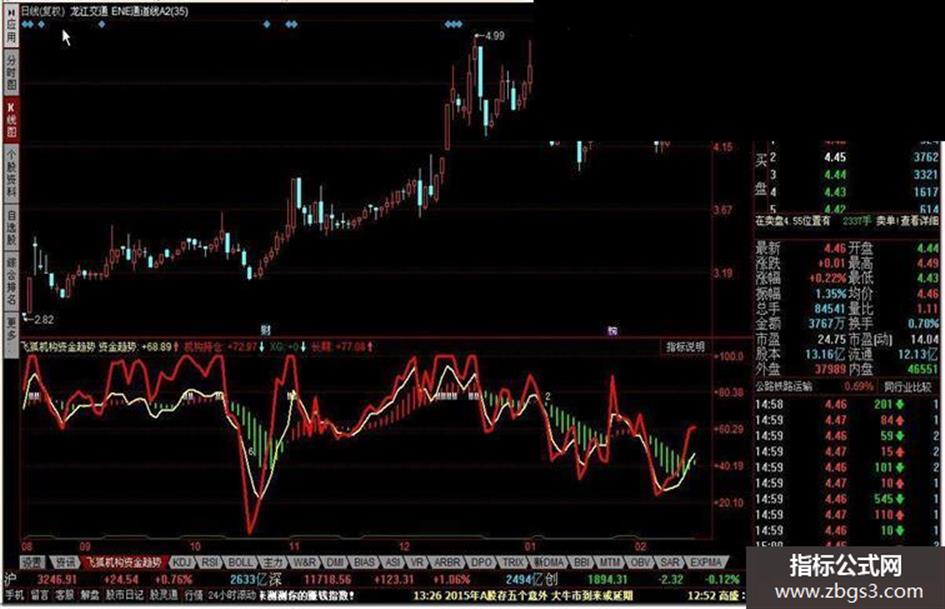
Task: Open 自选股 sidebar tab
Action: click(x=11, y=227)
